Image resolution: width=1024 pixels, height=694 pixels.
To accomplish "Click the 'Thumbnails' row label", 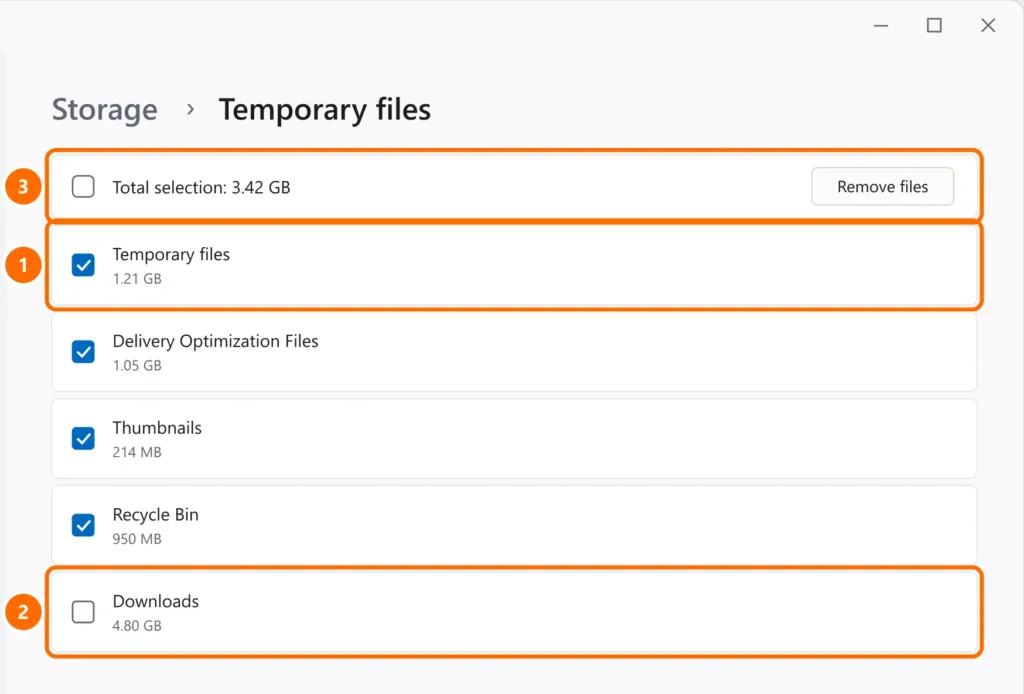I will pos(157,428).
